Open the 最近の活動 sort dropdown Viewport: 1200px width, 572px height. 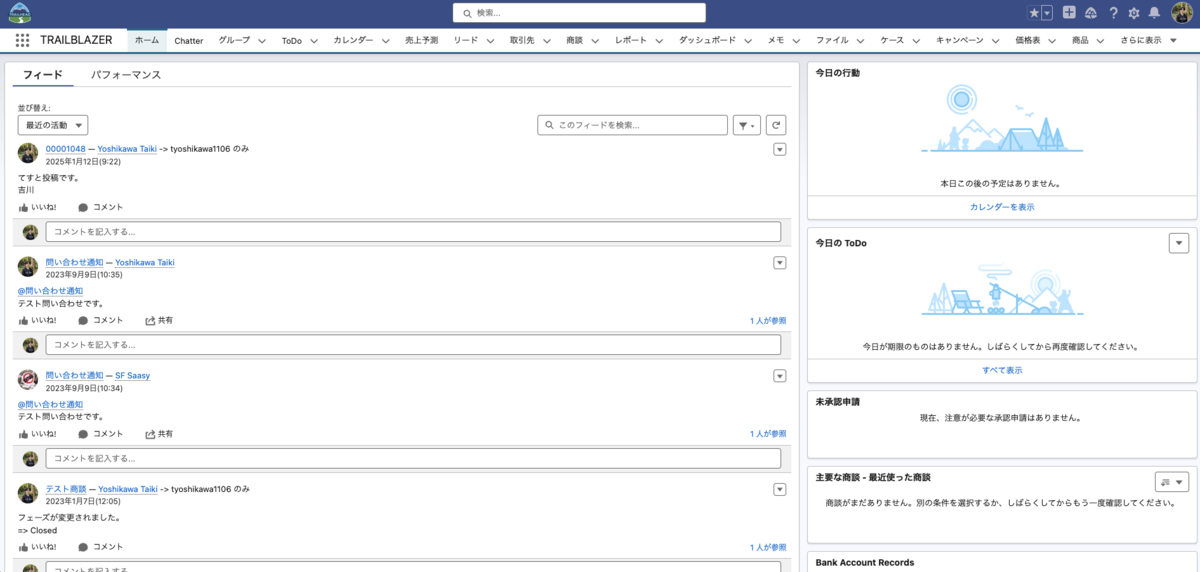click(x=53, y=125)
